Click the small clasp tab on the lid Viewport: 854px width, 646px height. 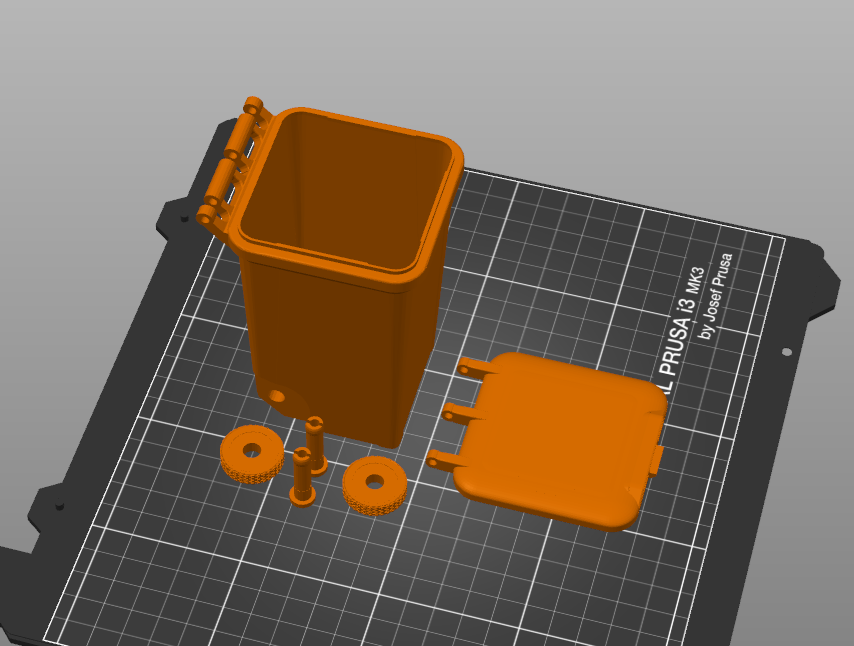click(655, 460)
